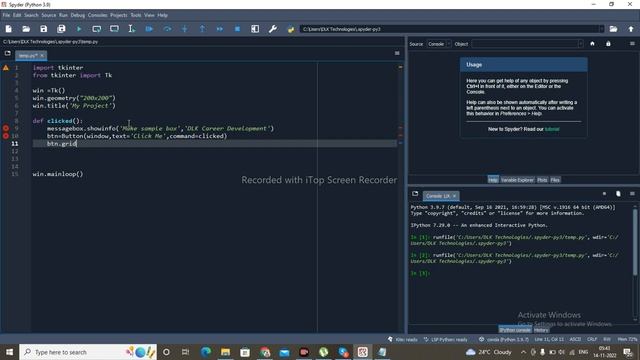640x360 pixels.
Task: Open the Run menu
Action: point(63,15)
